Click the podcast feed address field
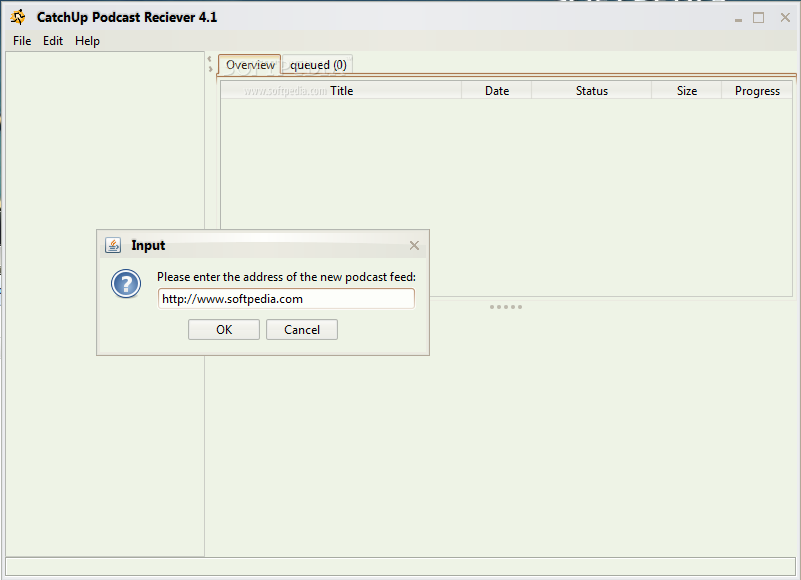801x580 pixels. 286,298
